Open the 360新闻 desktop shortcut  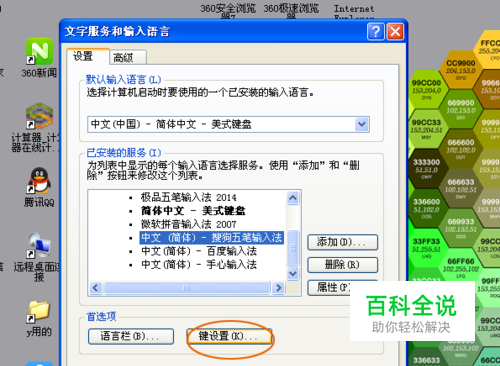pos(39,52)
